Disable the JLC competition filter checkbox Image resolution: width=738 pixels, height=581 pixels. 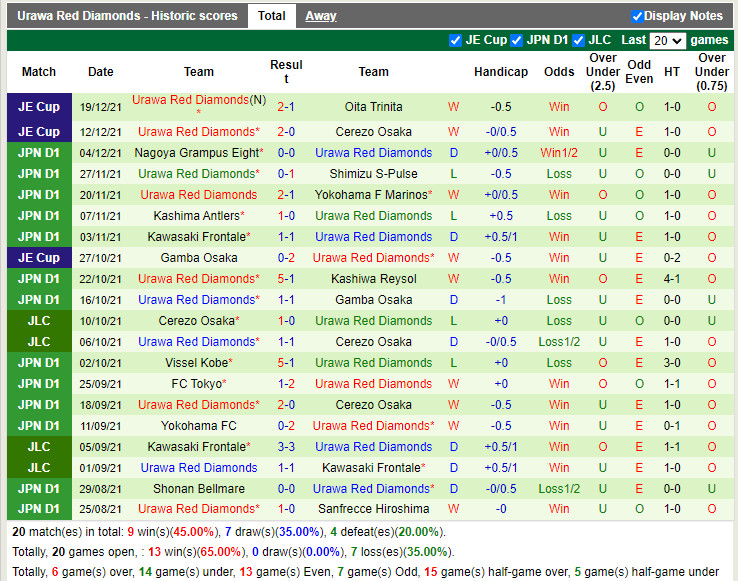tap(577, 40)
